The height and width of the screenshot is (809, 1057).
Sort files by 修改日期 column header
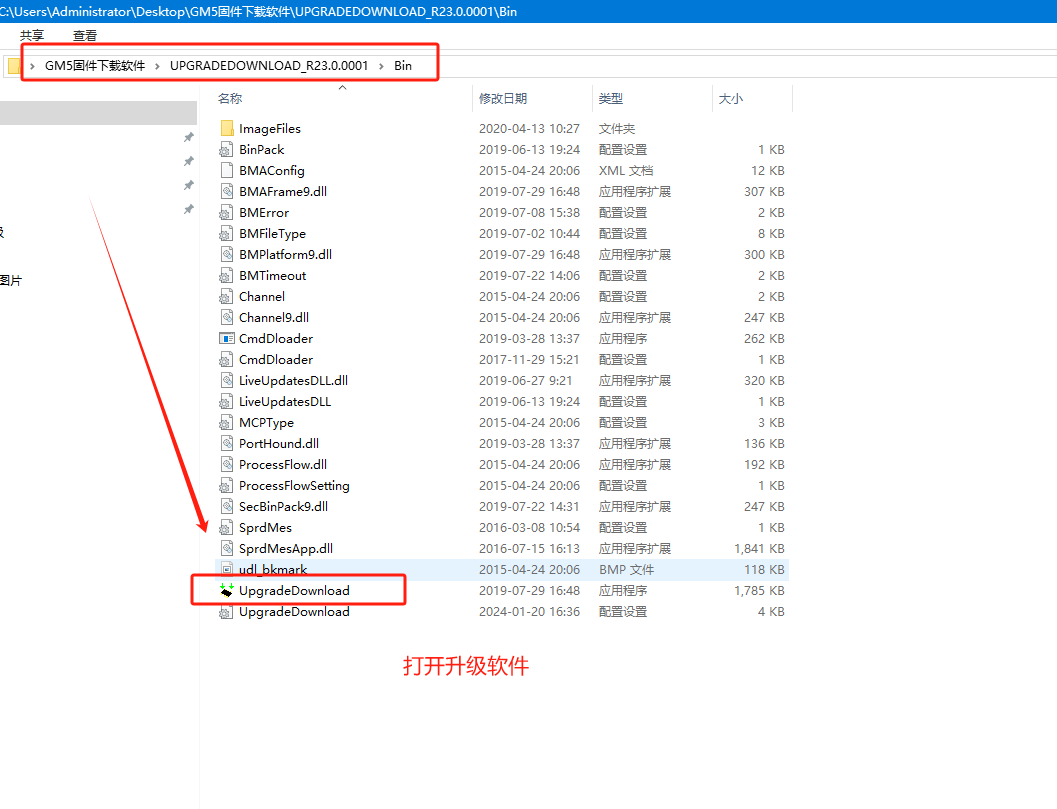click(503, 99)
